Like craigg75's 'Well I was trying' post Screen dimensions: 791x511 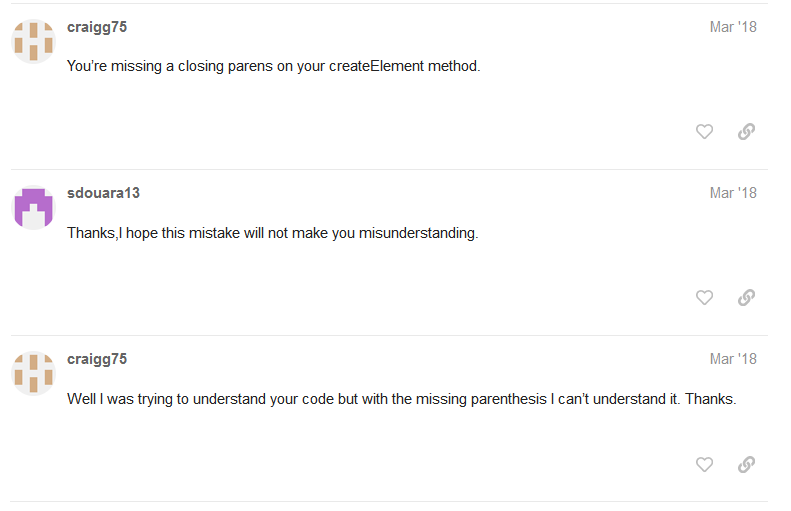click(x=704, y=464)
